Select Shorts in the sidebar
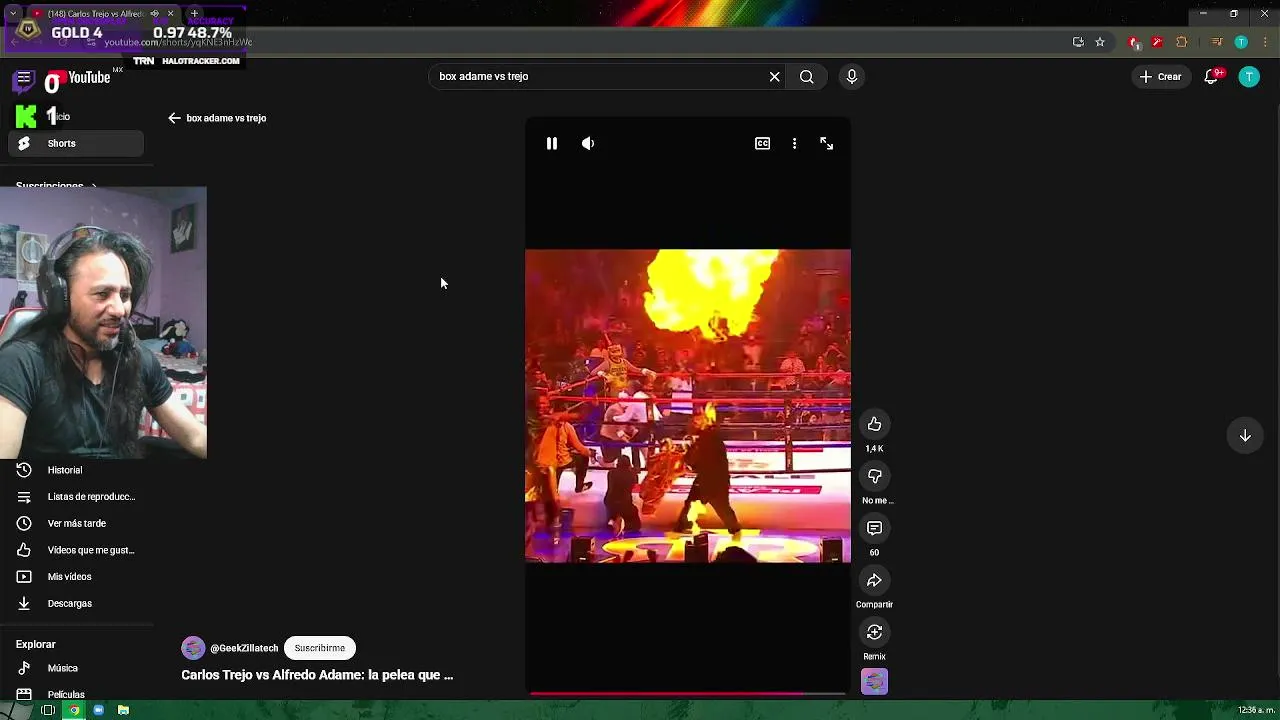The width and height of the screenshot is (1280, 720). (x=76, y=144)
